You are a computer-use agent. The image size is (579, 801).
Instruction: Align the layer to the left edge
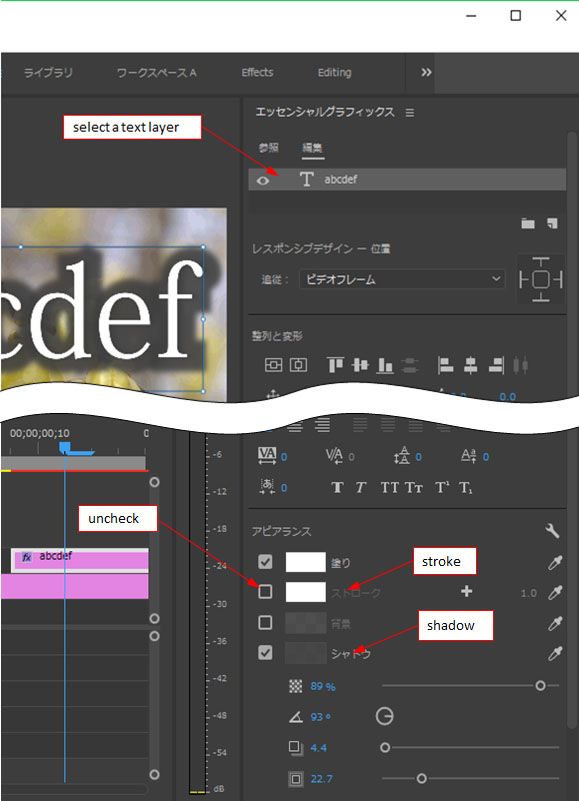click(445, 365)
